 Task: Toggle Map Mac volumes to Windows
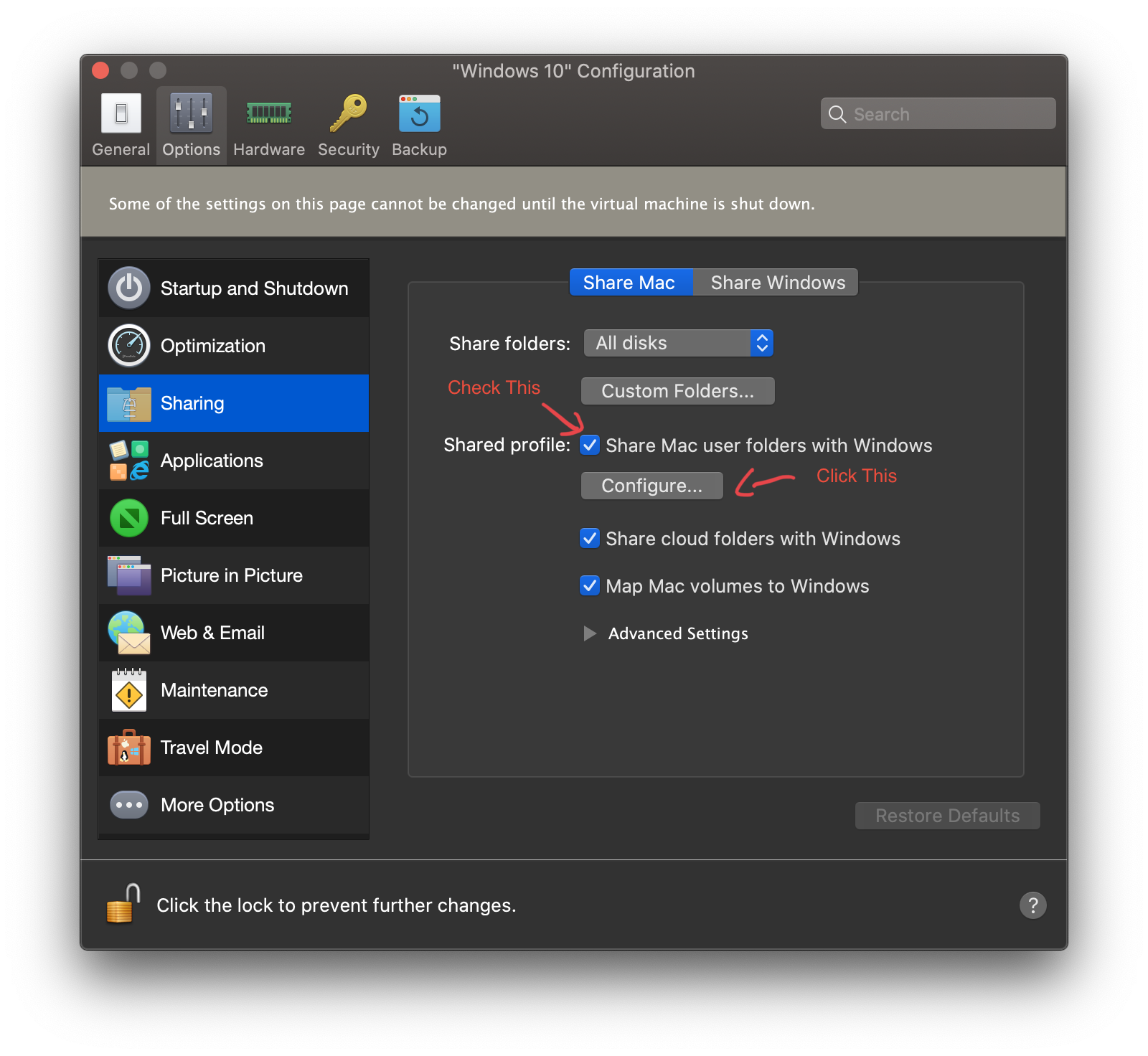[x=590, y=585]
